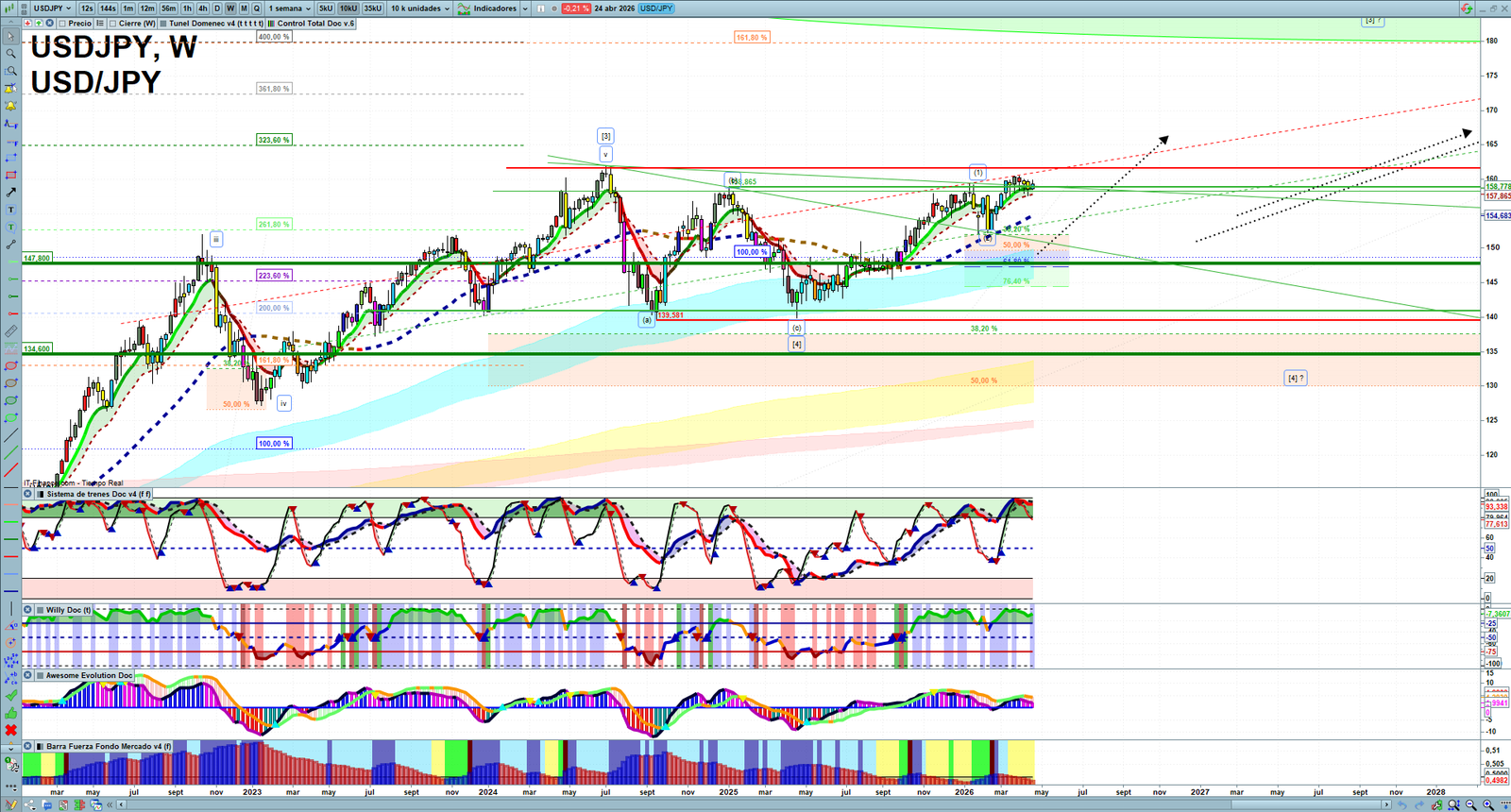Click the USD/JPY blue badge
This screenshot has height=812, width=1511.
pos(656,8)
